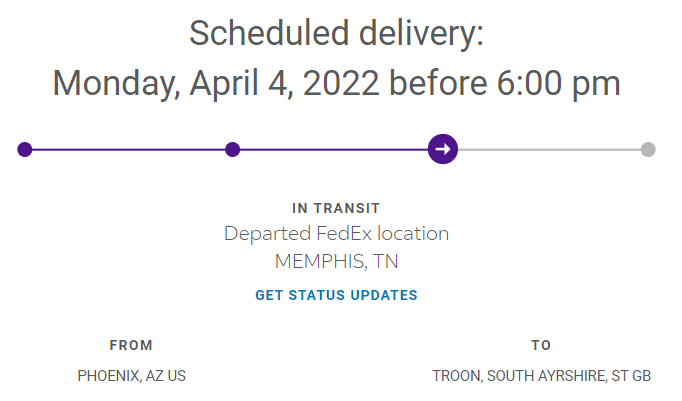Click the TO label
Image resolution: width=682 pixels, height=401 pixels.
[541, 345]
